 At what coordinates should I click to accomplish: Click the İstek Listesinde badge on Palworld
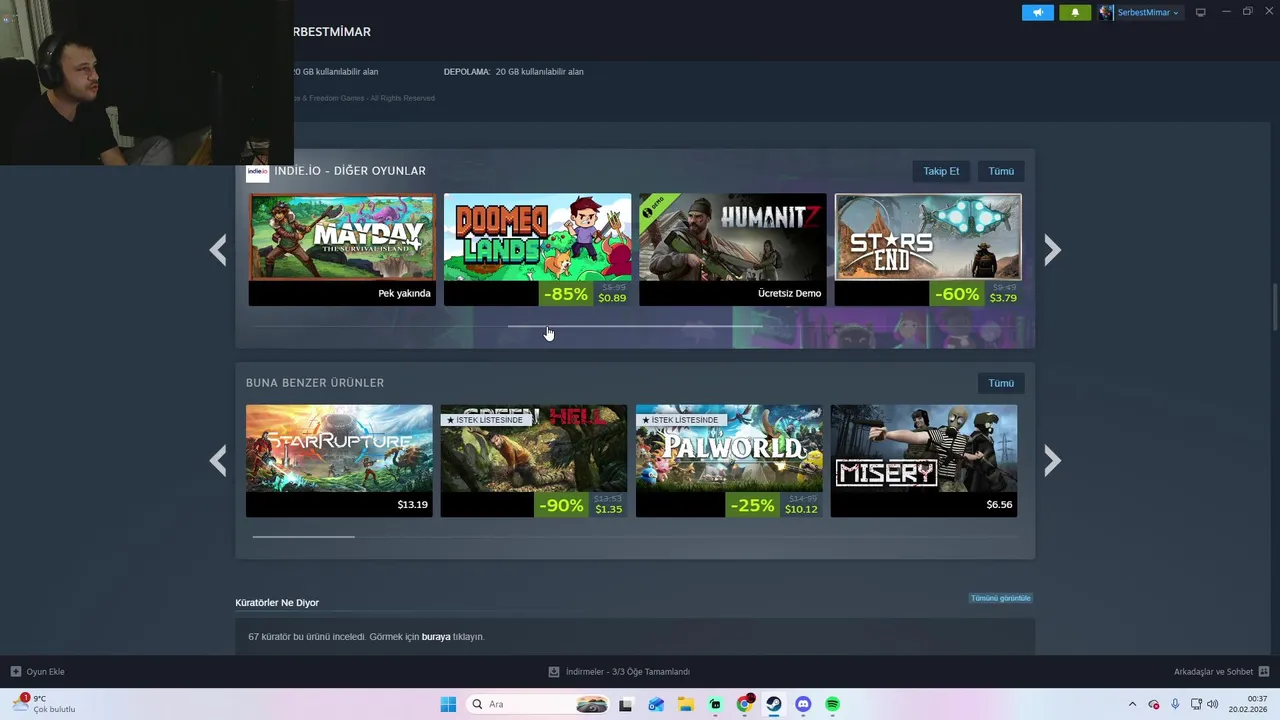(x=680, y=420)
